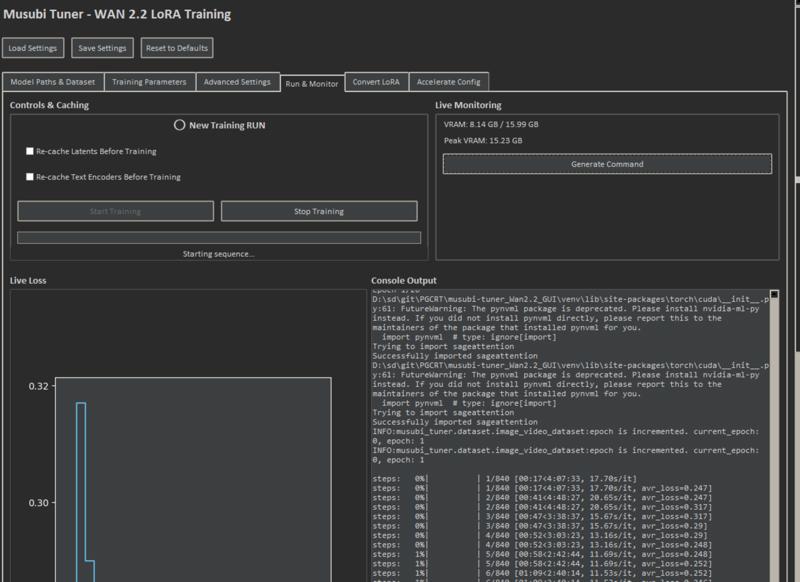This screenshot has height=582, width=800.
Task: Go to the Advanced Settings tab
Action: (x=236, y=82)
